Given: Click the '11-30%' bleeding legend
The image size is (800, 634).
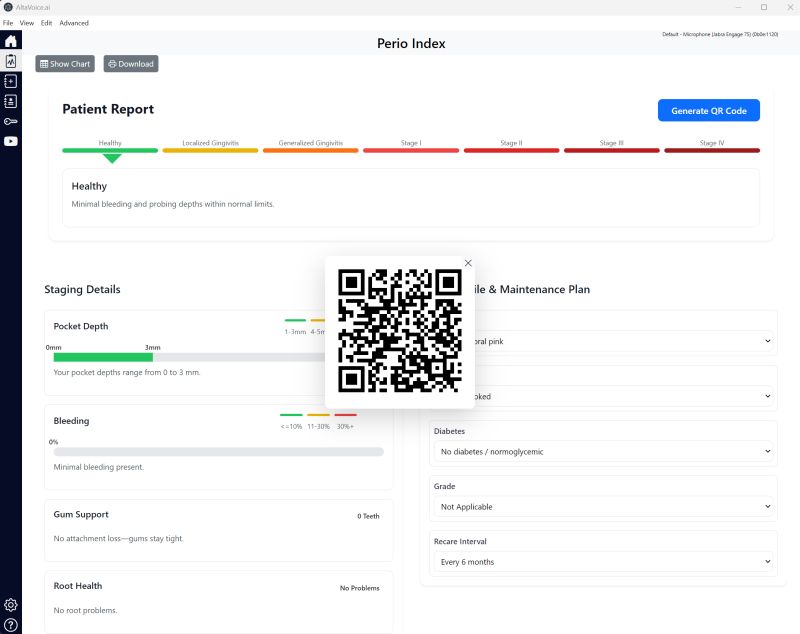Looking at the screenshot, I should click(318, 426).
